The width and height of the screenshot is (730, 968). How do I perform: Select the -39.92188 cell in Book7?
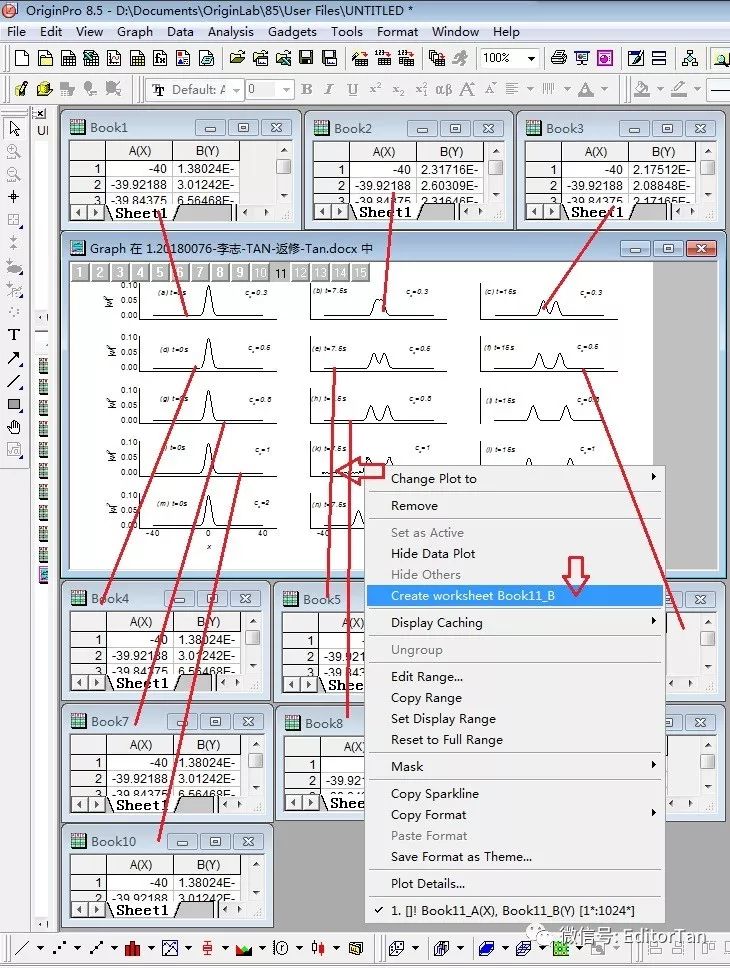[140, 778]
